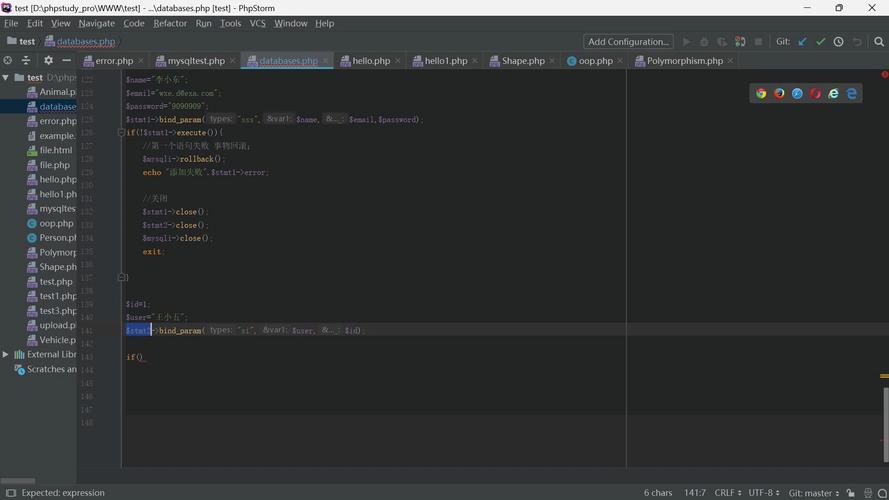Image resolution: width=889 pixels, height=500 pixels.
Task: Open Project panel settings gear
Action: tap(48, 60)
